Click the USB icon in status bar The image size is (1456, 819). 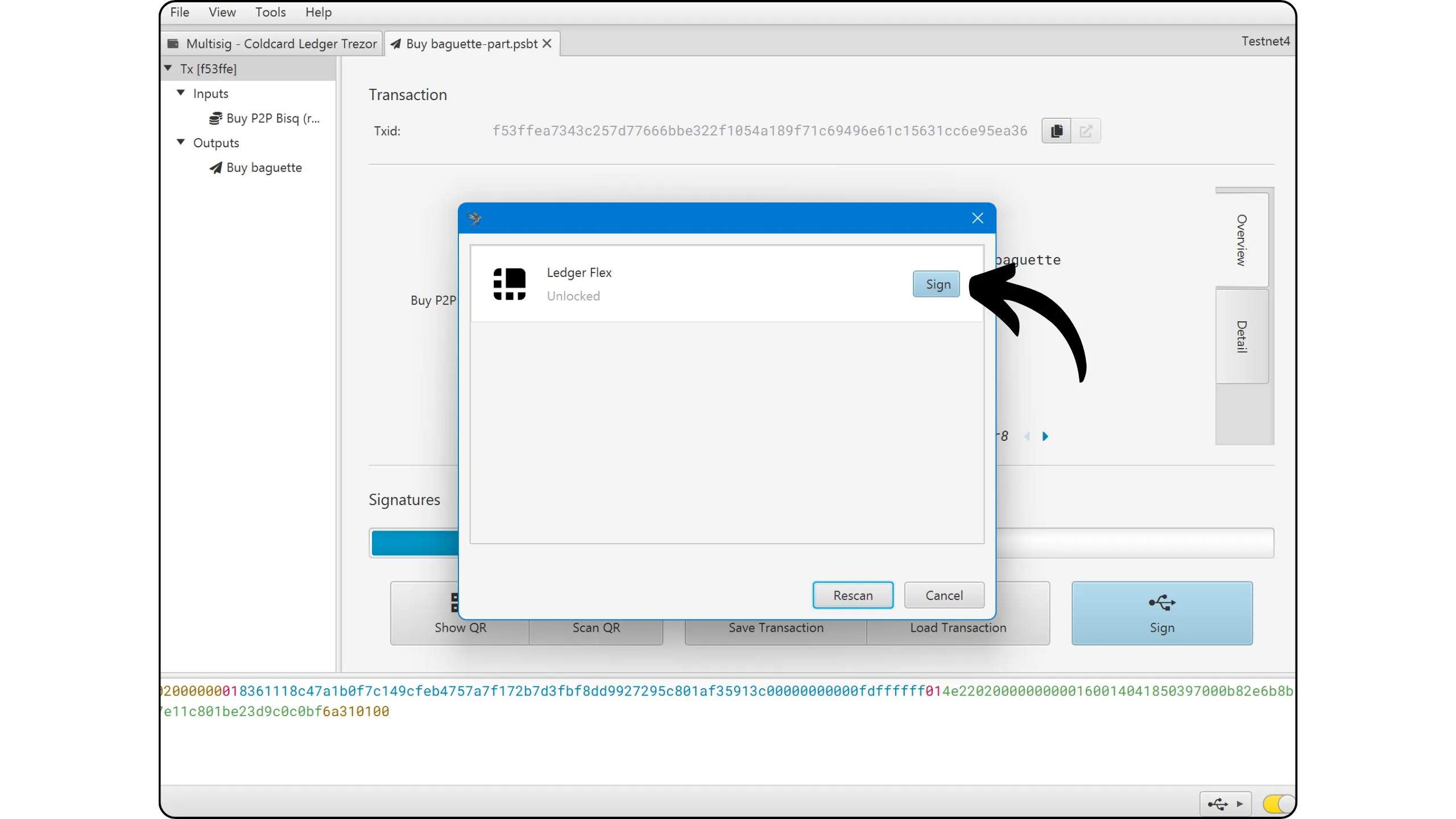(1218, 804)
